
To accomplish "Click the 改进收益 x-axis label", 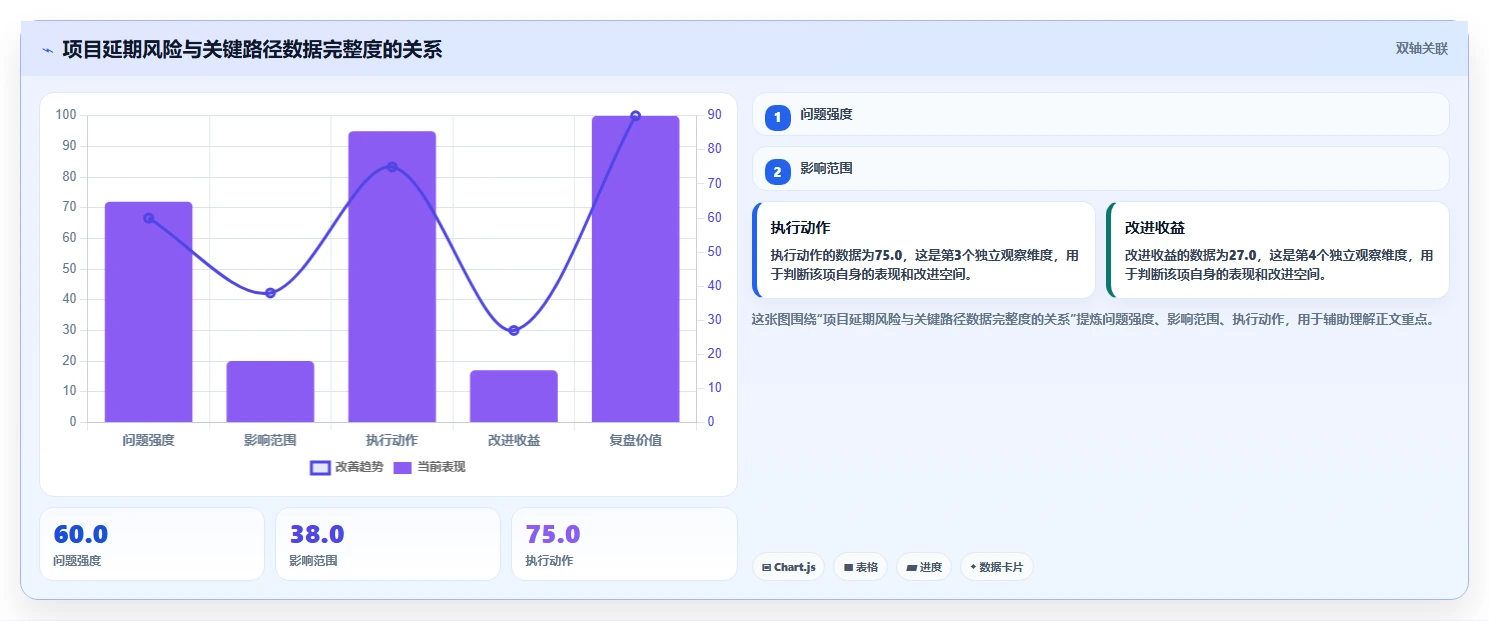I will click(x=514, y=440).
